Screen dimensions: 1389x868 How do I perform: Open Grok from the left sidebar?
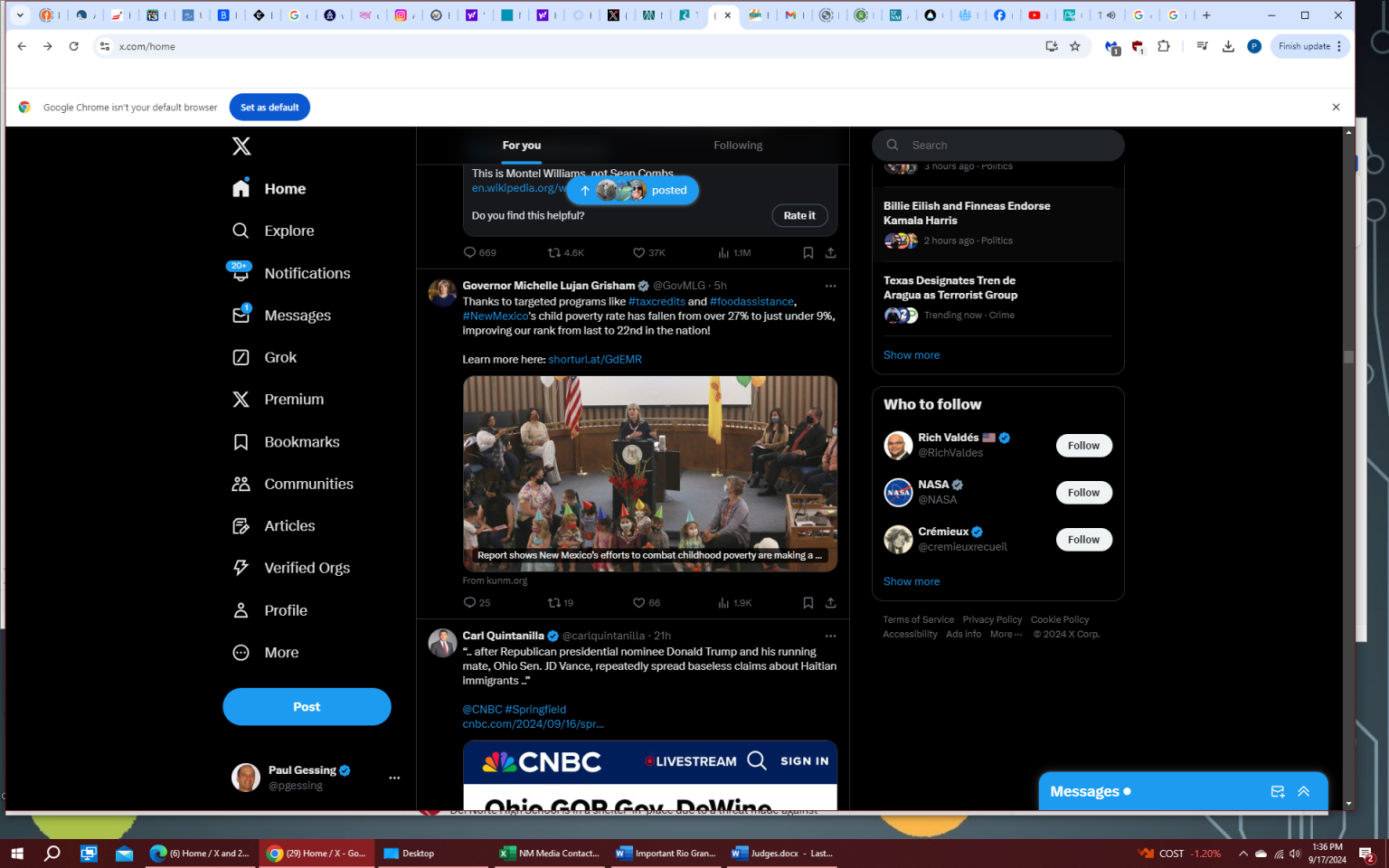click(x=279, y=357)
